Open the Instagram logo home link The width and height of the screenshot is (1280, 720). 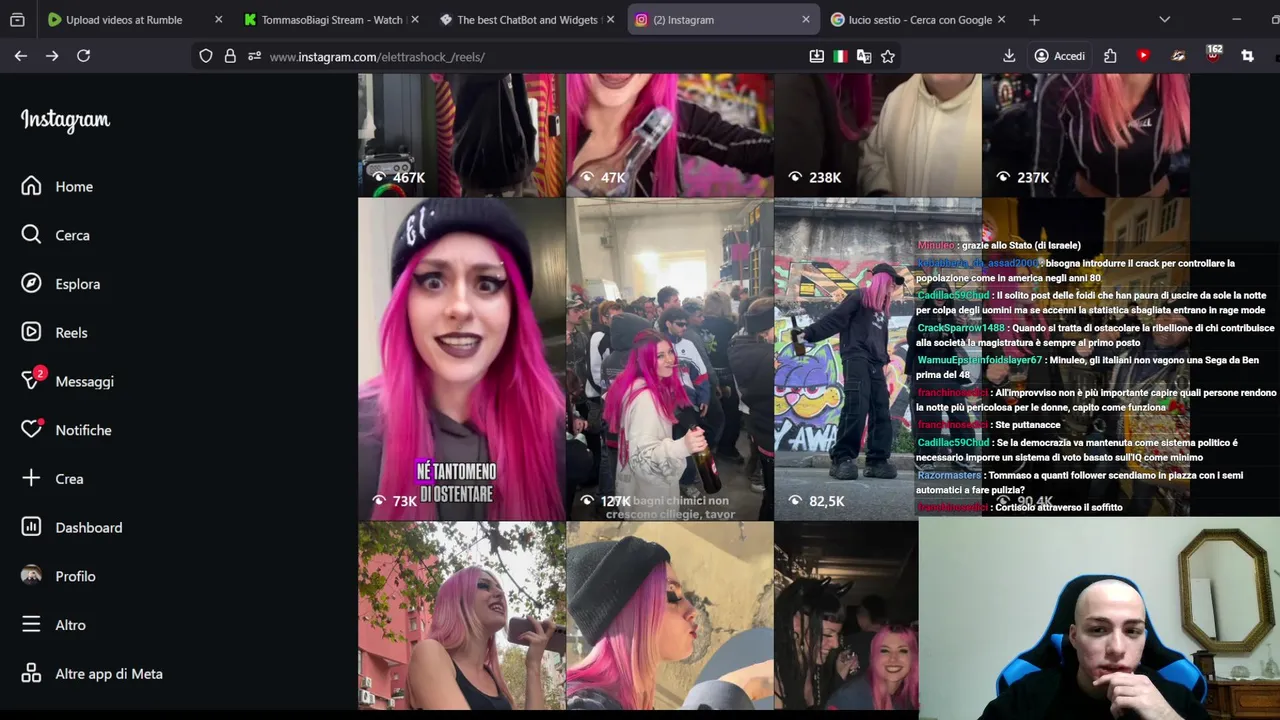tap(65, 120)
